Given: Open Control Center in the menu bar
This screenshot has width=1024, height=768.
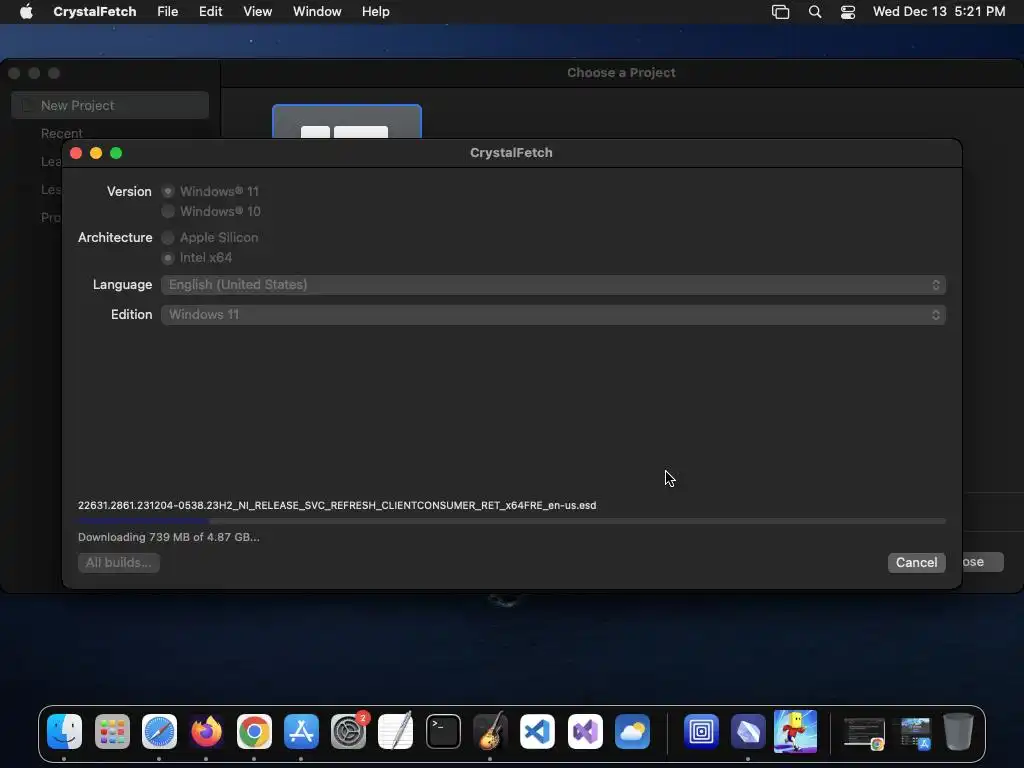Looking at the screenshot, I should [x=848, y=12].
